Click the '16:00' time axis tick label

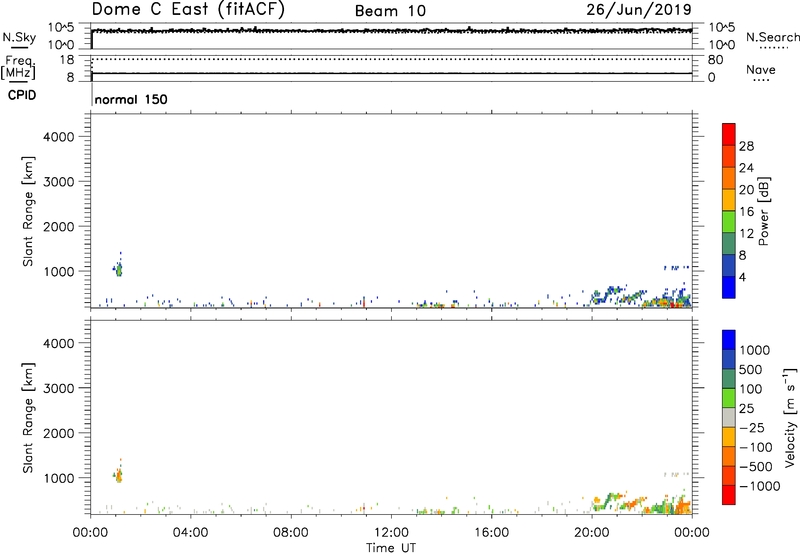[491, 533]
